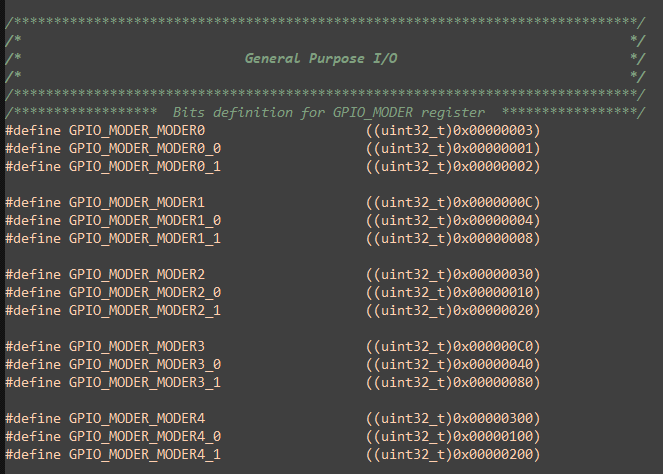
Task: Place the cursor on the value 0x00000080
Action: point(493,382)
